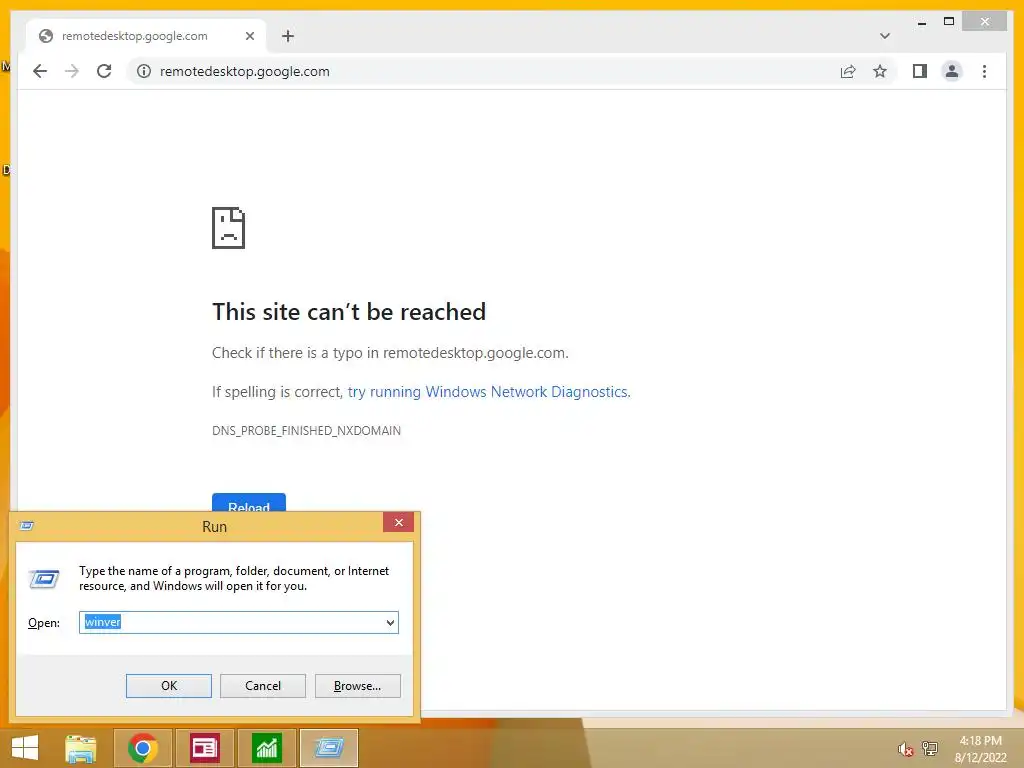Image resolution: width=1024 pixels, height=768 pixels.
Task: Click OK in the Run dialog
Action: pyautogui.click(x=168, y=686)
